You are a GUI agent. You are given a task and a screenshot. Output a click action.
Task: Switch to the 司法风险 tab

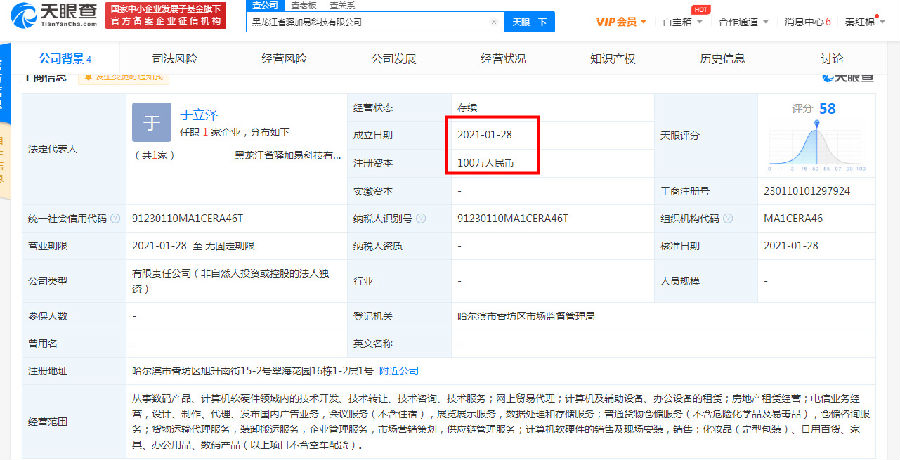174,59
